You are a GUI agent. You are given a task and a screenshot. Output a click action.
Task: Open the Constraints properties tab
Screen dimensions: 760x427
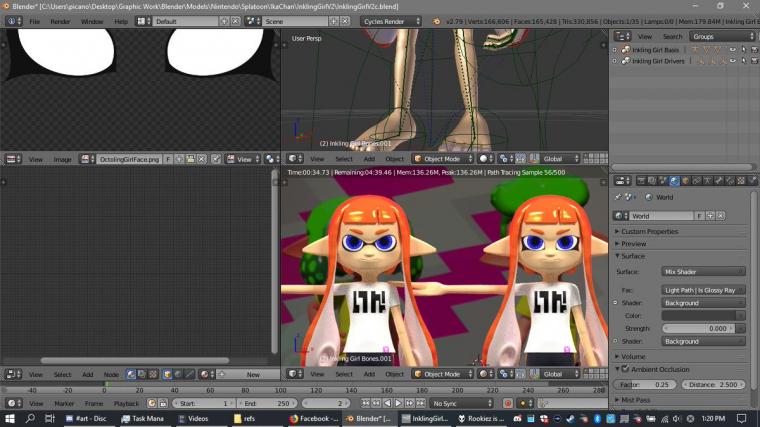tap(697, 181)
